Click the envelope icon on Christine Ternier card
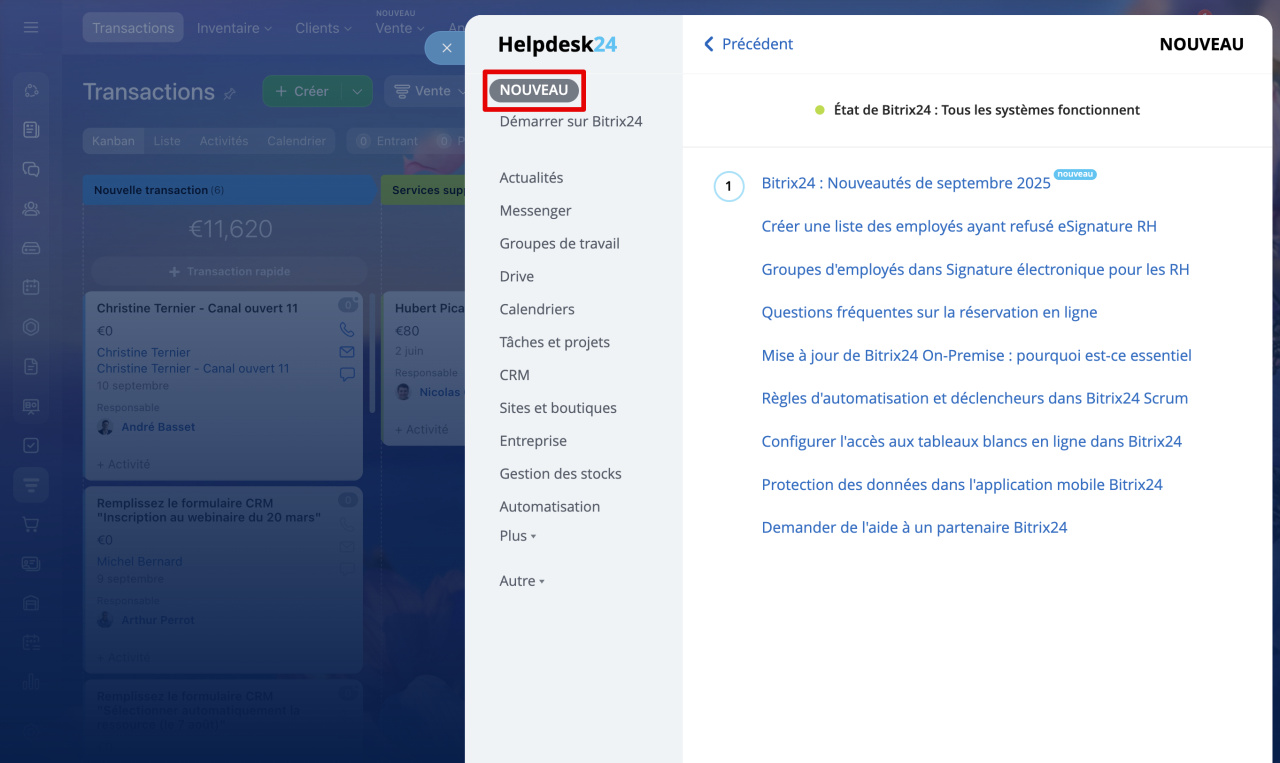The height and width of the screenshot is (763, 1280). coord(347,352)
